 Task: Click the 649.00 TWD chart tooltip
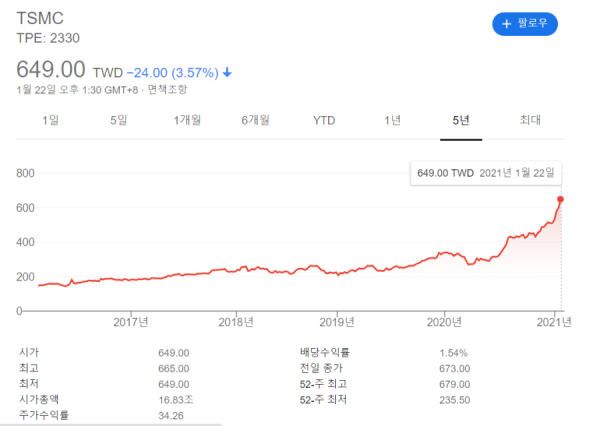[x=485, y=172]
